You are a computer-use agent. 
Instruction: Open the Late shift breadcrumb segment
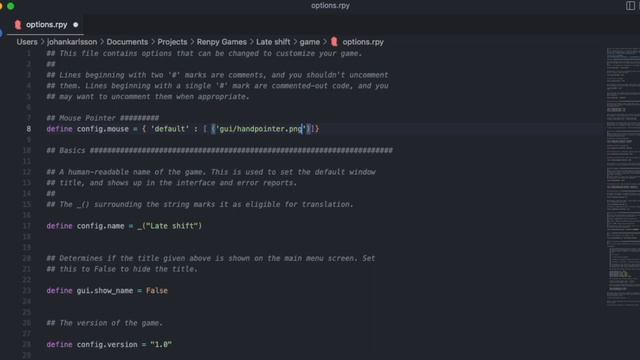tap(273, 42)
